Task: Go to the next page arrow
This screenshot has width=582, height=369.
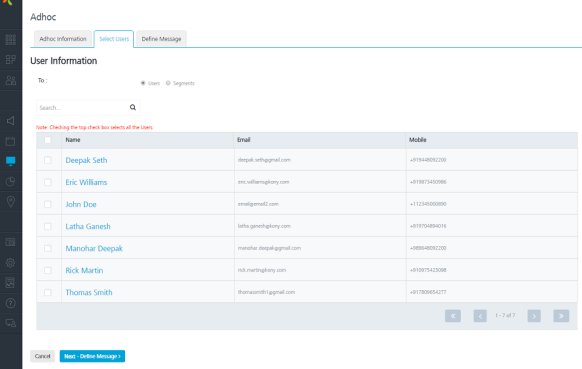Action: click(x=534, y=316)
